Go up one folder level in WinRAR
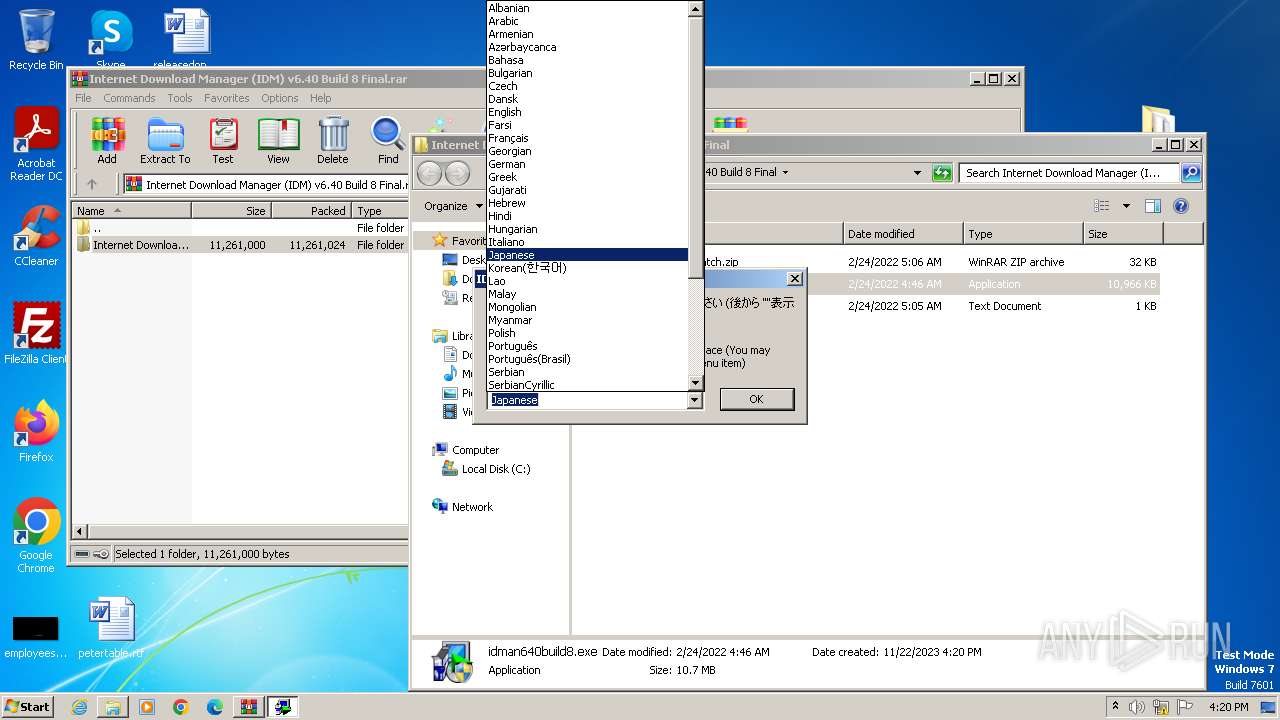Viewport: 1280px width, 720px height. [92, 184]
